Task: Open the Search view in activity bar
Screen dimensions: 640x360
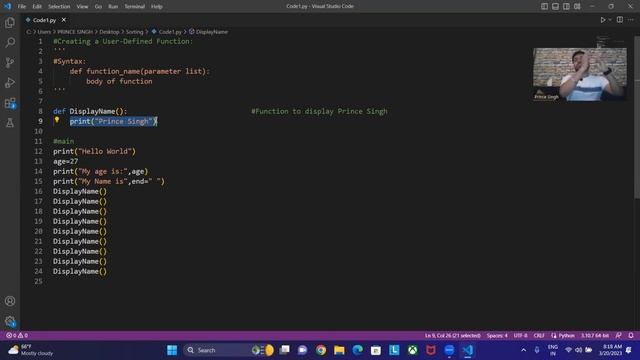Action: [10, 42]
